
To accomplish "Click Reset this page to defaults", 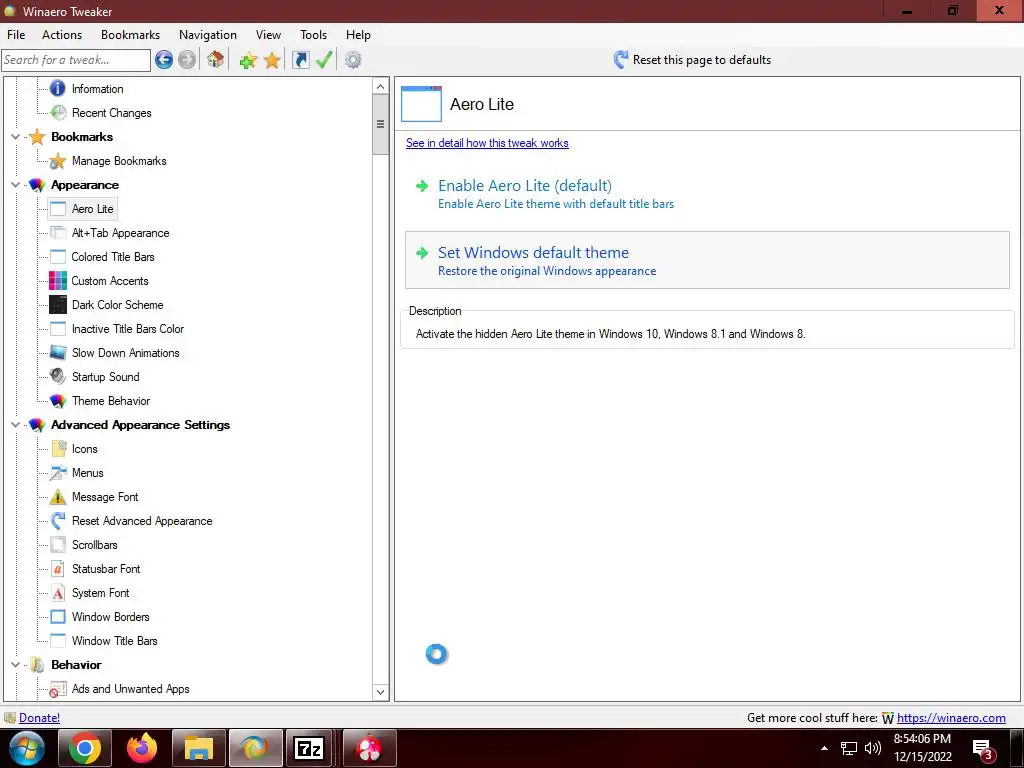I will 692,60.
